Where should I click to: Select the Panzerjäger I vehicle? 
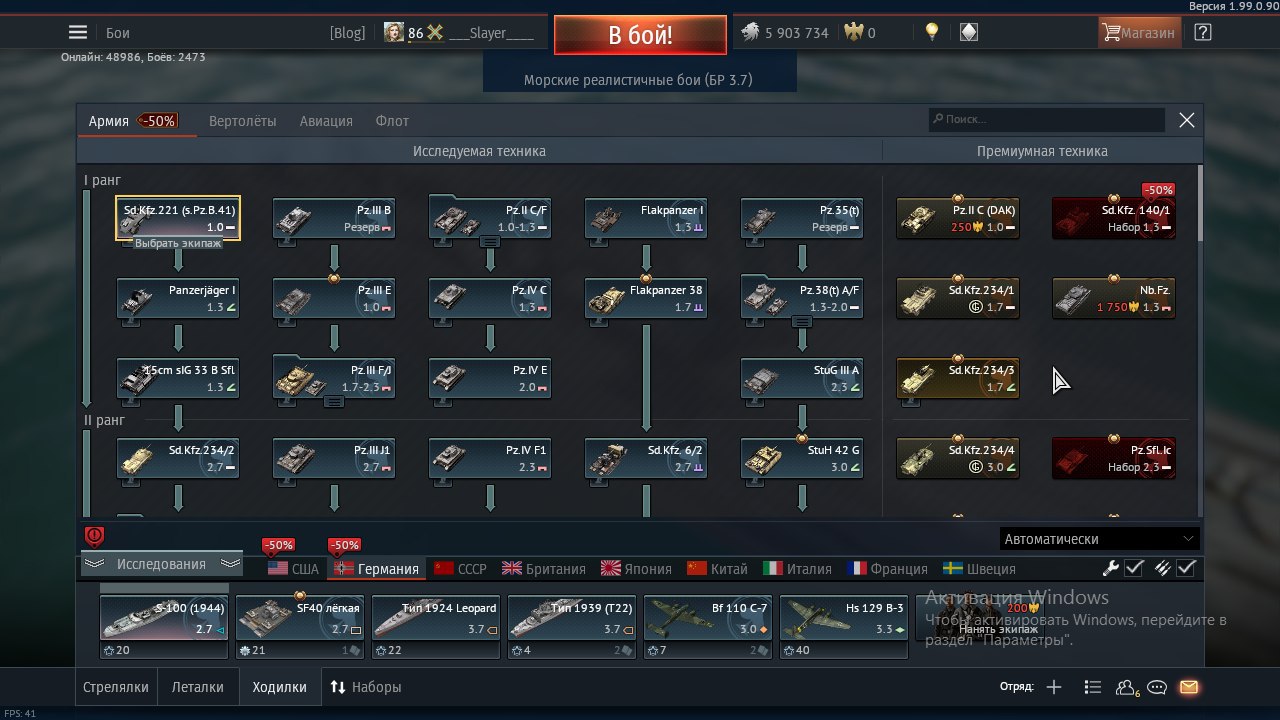[x=178, y=298]
